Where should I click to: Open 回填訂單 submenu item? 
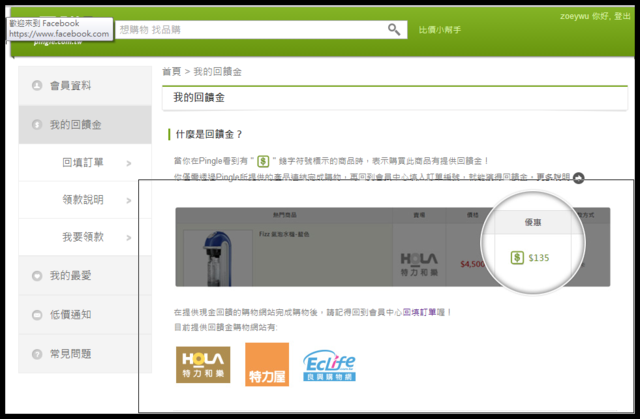[x=85, y=162]
